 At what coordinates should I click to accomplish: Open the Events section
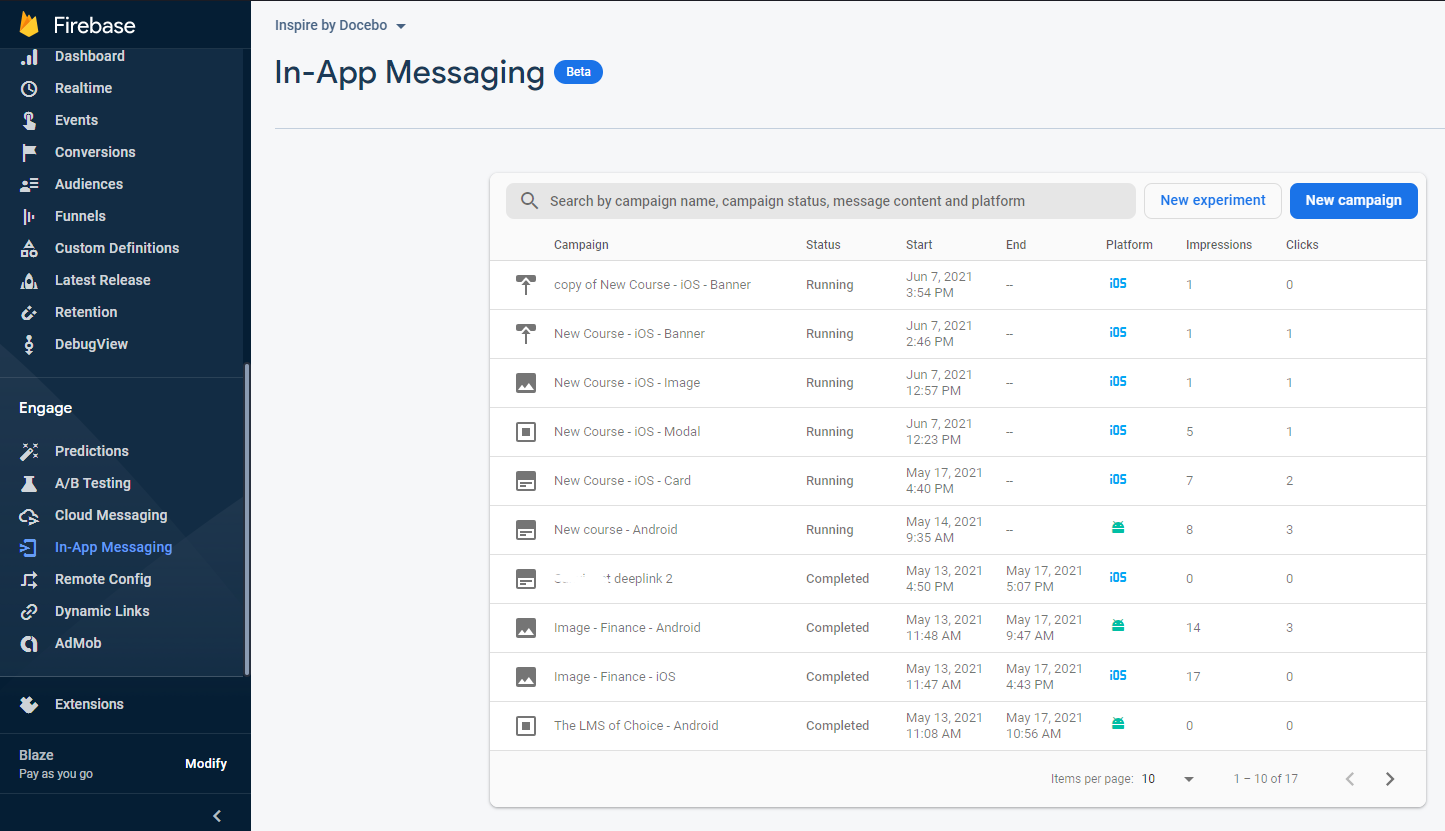[x=74, y=120]
